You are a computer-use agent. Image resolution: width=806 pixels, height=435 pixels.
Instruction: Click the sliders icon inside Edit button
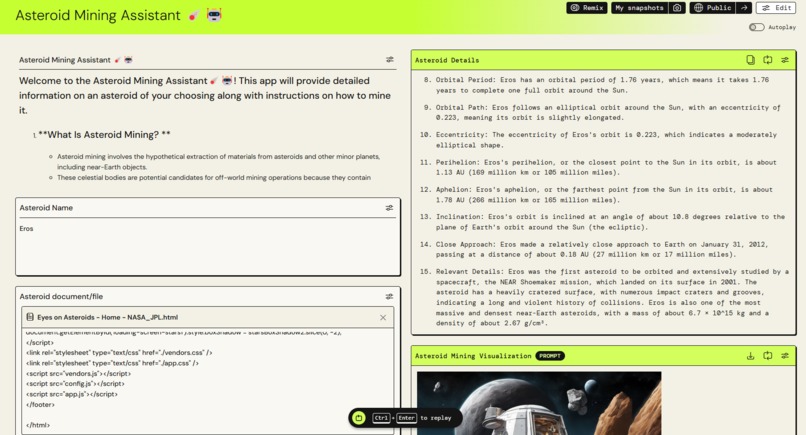tap(766, 8)
